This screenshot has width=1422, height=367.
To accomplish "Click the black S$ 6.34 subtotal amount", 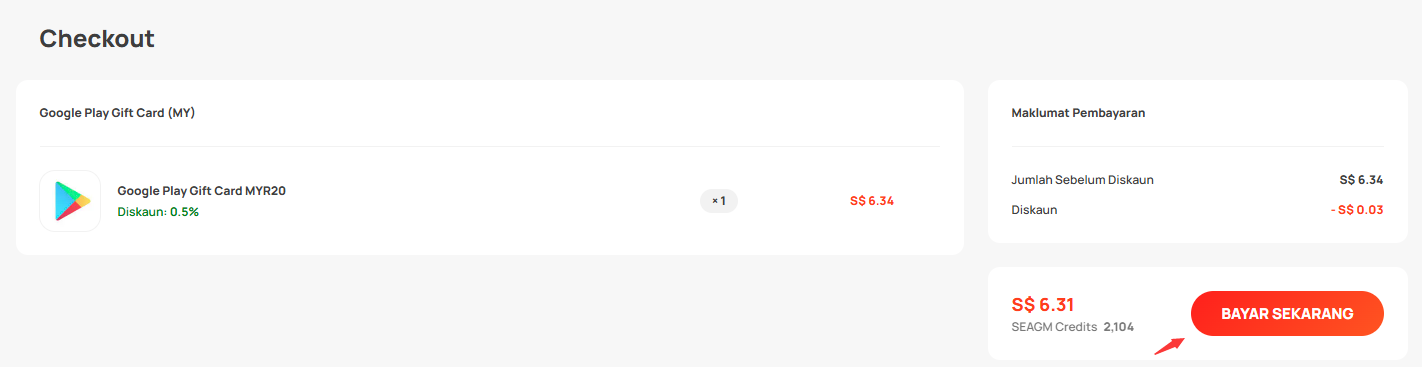I will coord(1361,180).
